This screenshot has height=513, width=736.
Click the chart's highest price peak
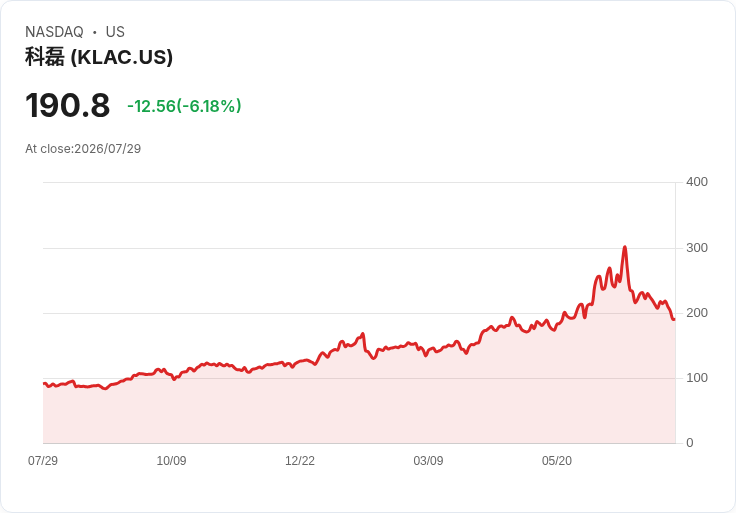pyautogui.click(x=625, y=247)
